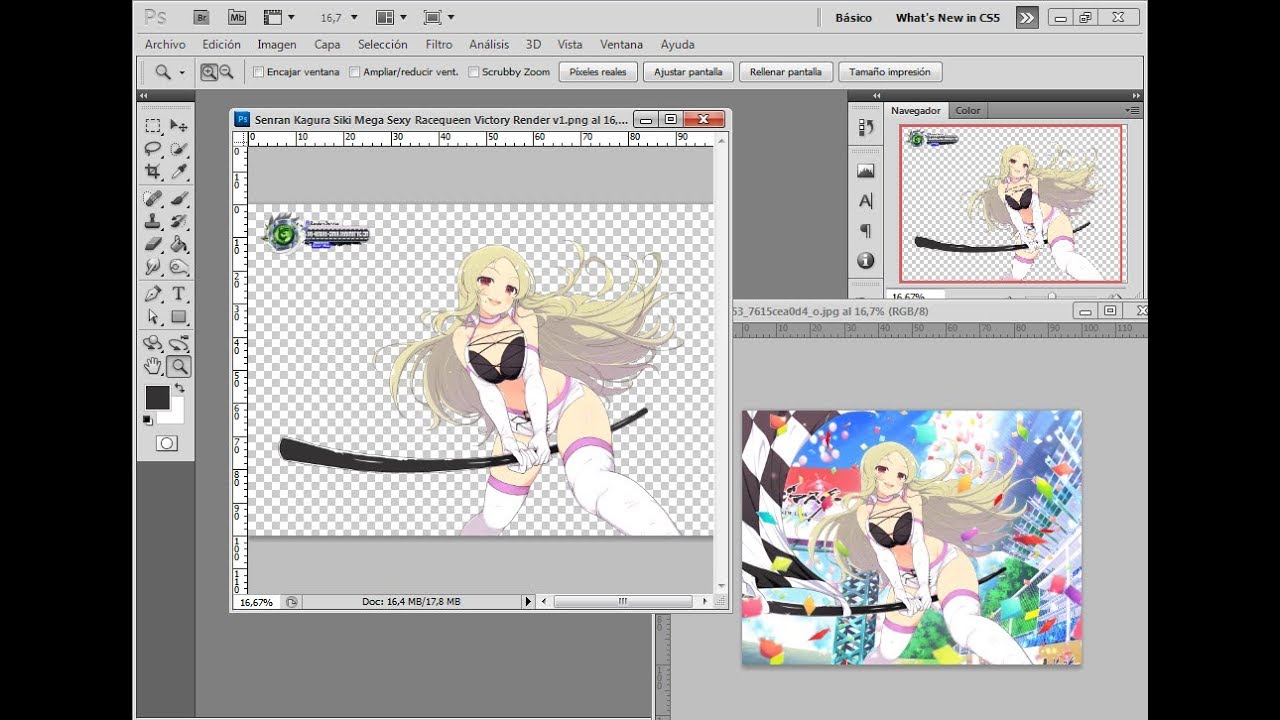Open the History panel icon

[866, 127]
